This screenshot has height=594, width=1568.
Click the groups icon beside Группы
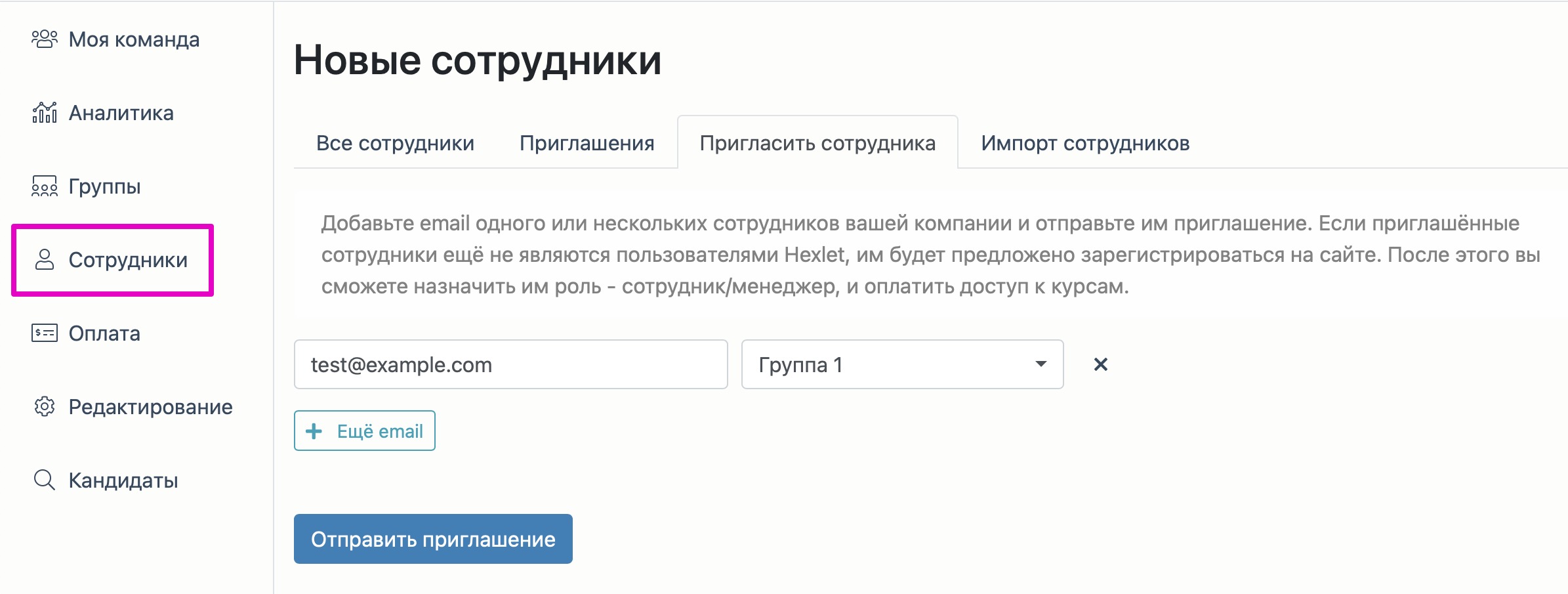tap(45, 186)
